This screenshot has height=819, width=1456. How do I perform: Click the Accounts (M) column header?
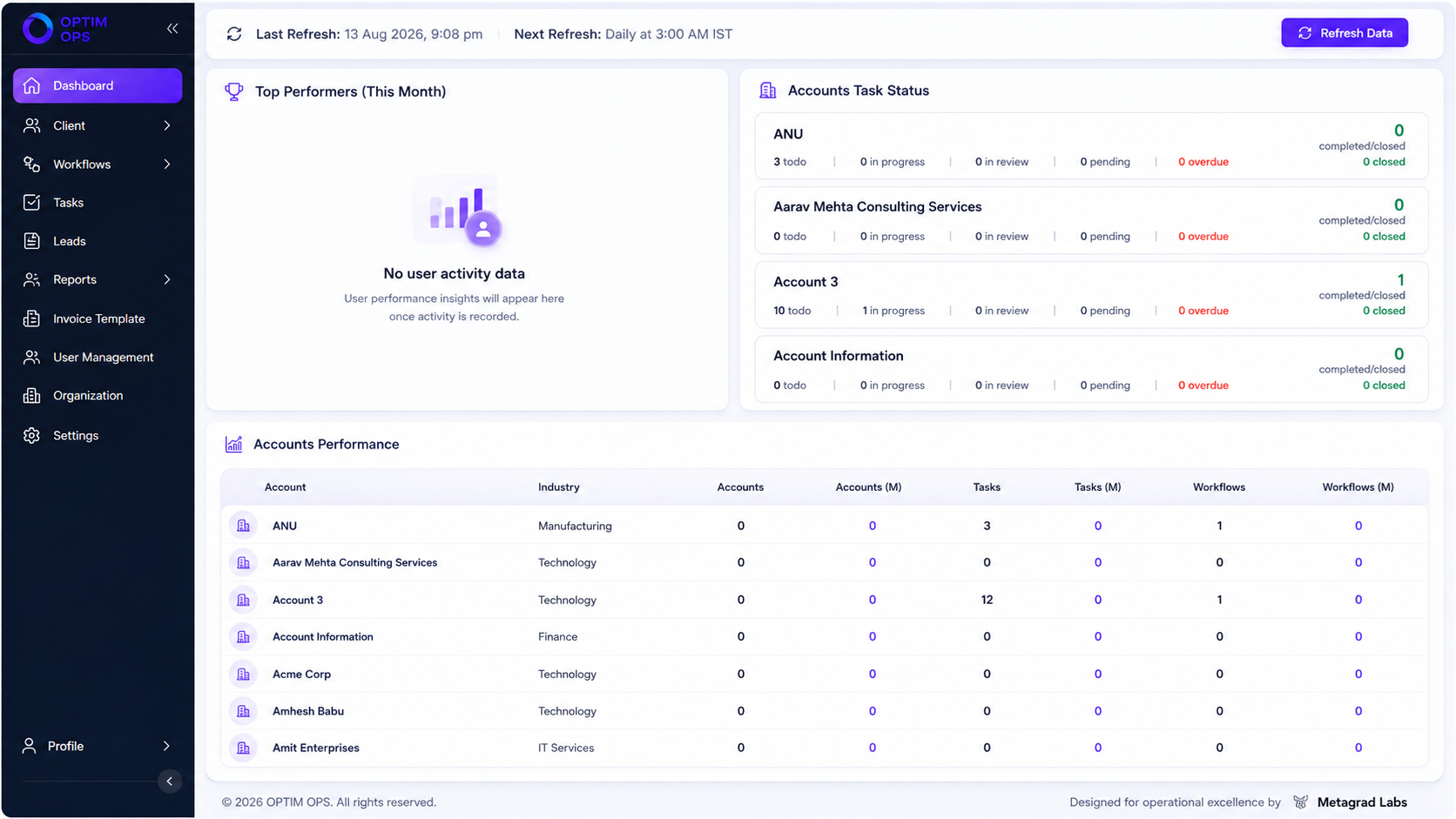pyautogui.click(x=868, y=487)
